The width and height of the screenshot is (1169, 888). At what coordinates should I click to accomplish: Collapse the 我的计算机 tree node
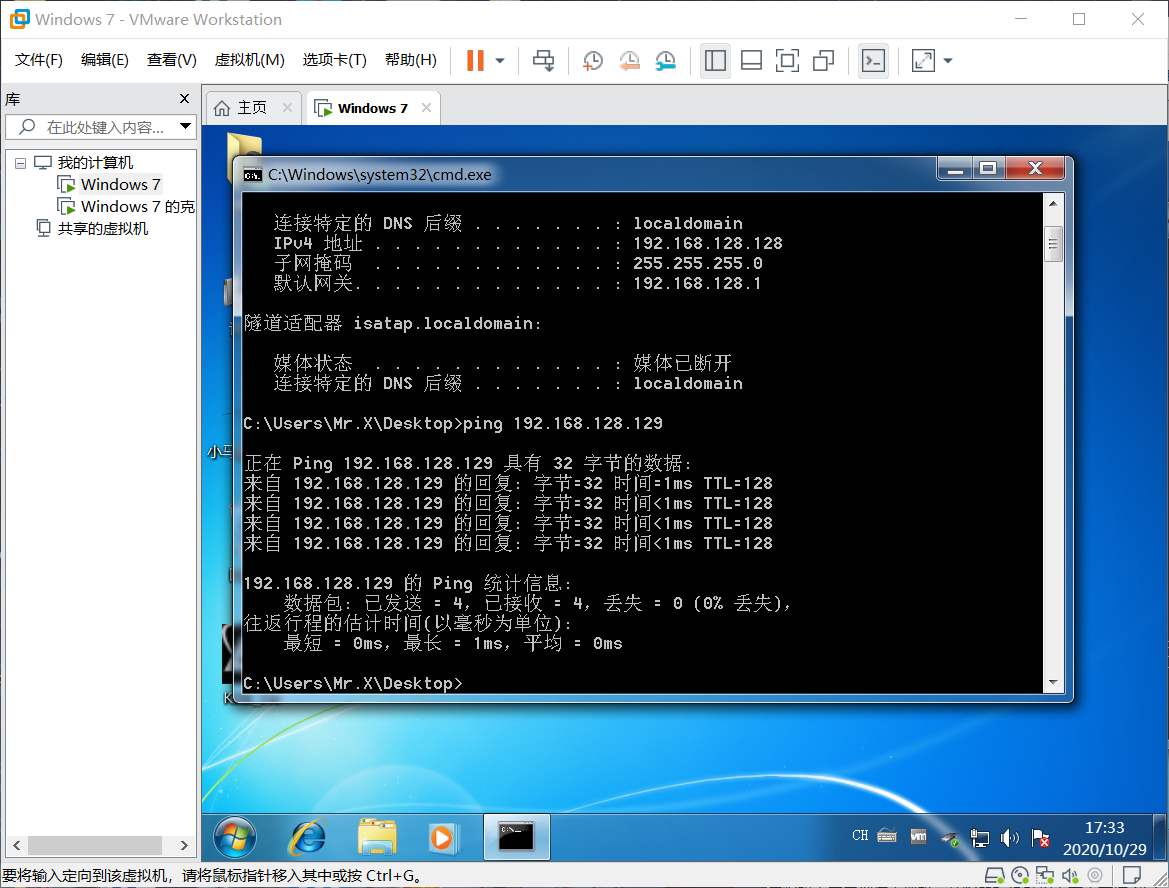[20, 163]
